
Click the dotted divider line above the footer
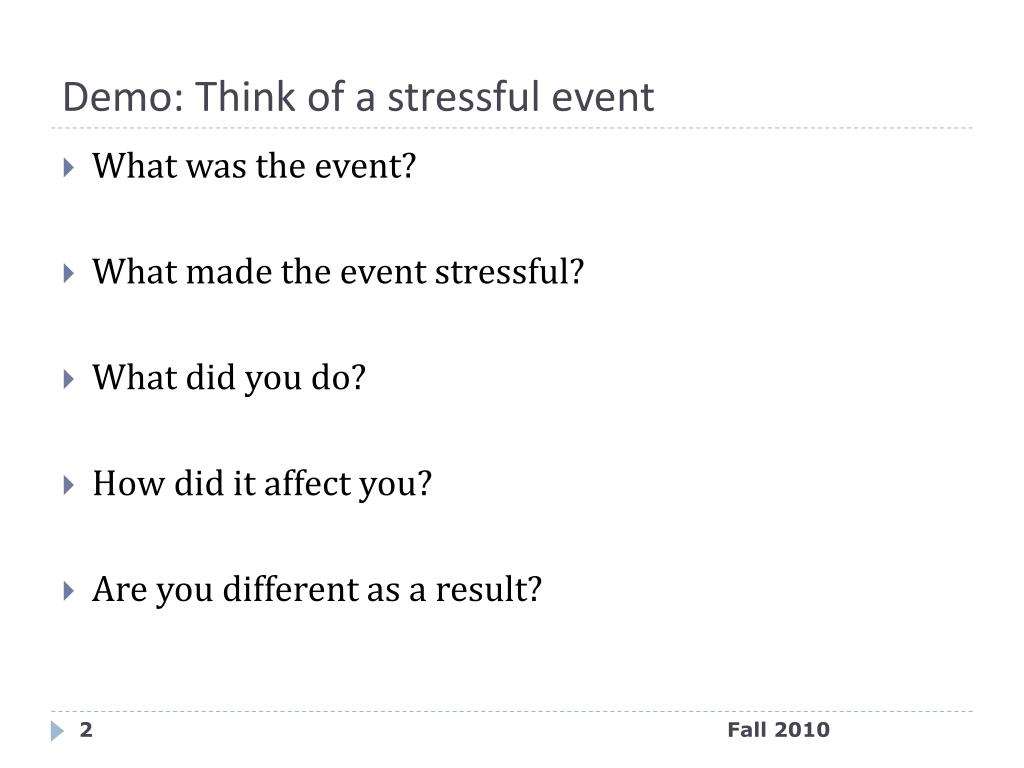point(512,711)
